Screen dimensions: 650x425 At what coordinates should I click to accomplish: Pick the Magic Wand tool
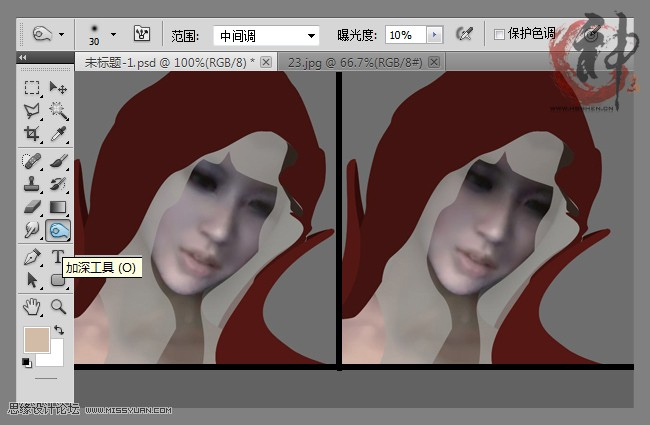tap(58, 111)
